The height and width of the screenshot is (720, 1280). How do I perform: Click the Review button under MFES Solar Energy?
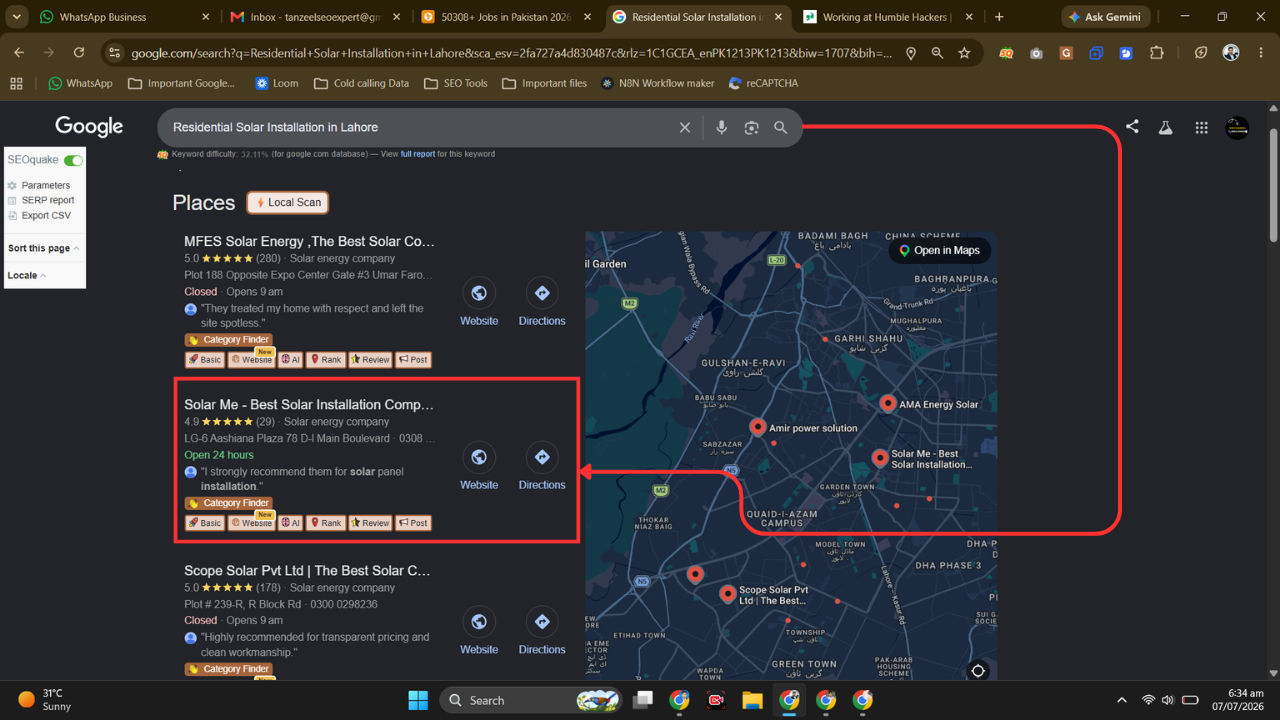point(370,359)
